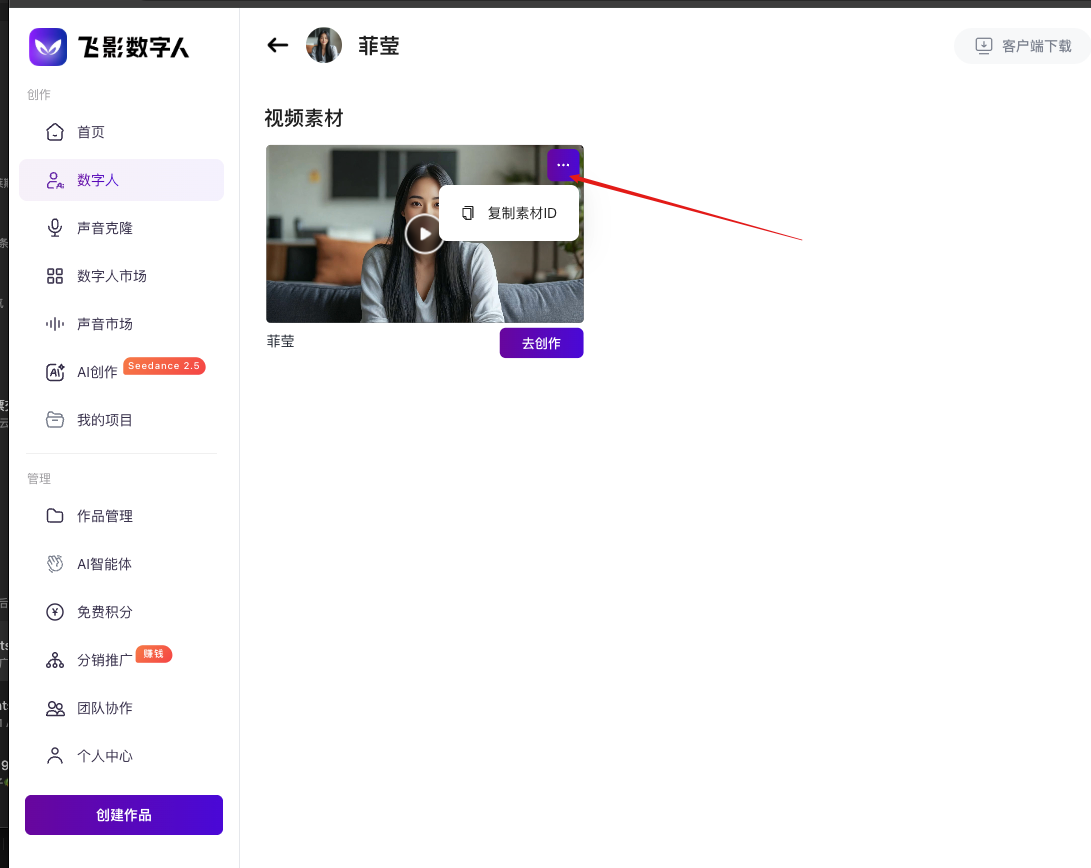Open the 免费积分 yen coin icon

55,612
